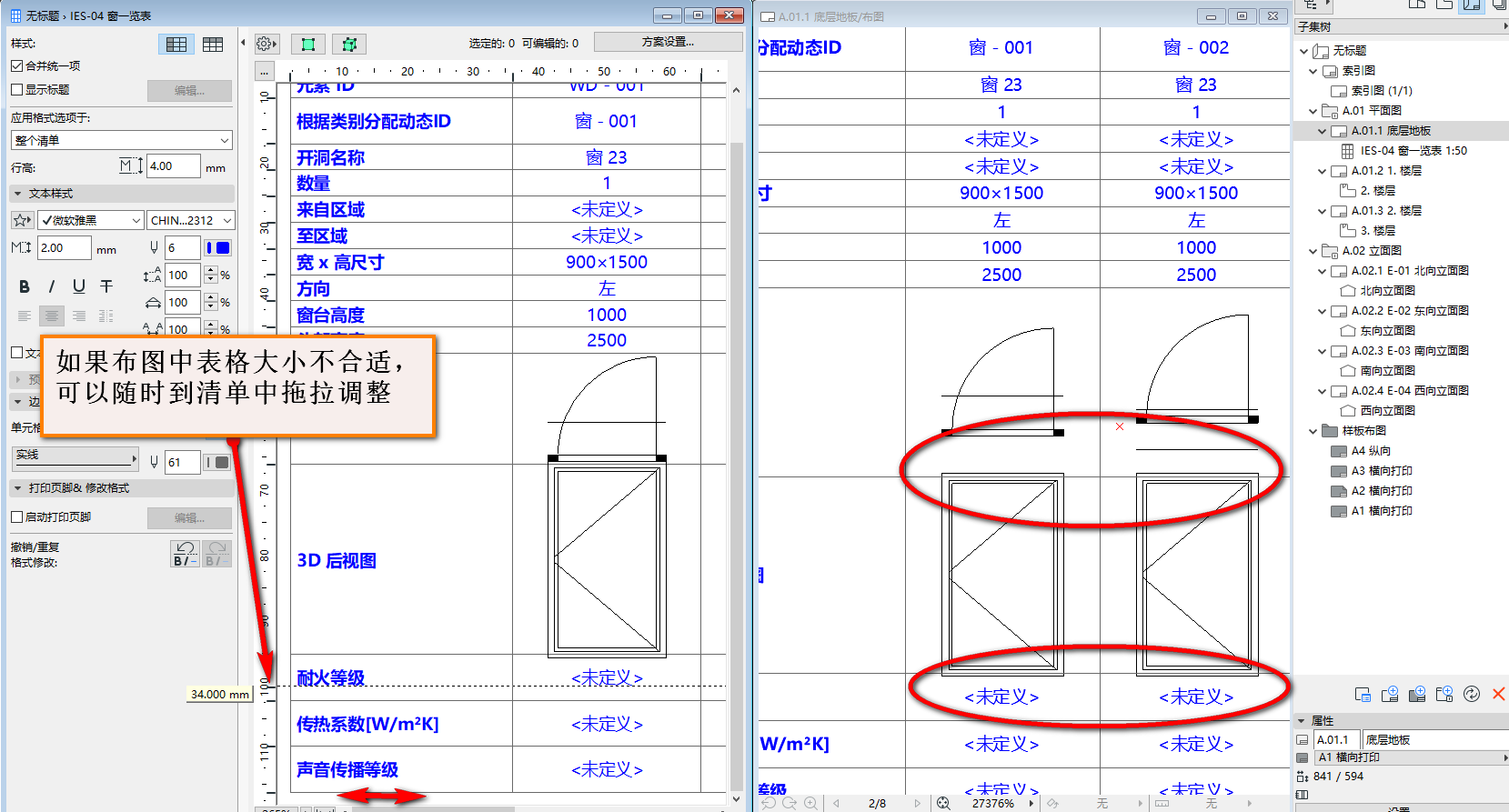Click the favorites star icon in text style
Viewport: 1509px width, 812px height.
click(x=22, y=220)
